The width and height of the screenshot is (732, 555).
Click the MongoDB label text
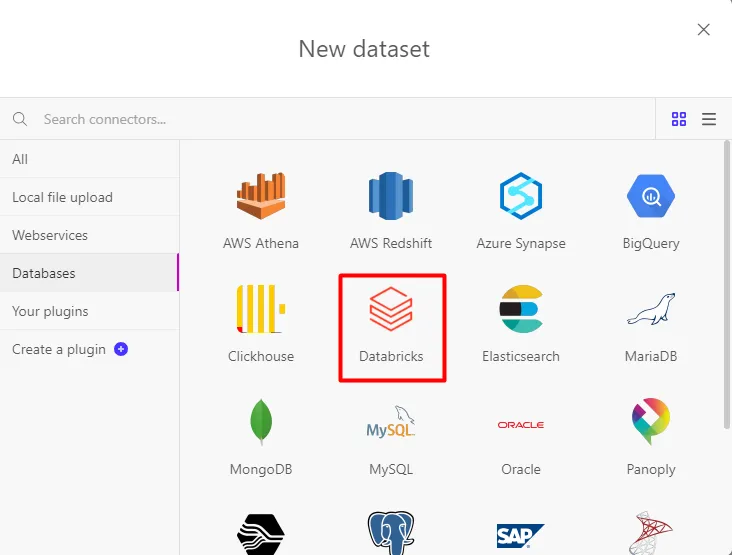pyautogui.click(x=261, y=470)
